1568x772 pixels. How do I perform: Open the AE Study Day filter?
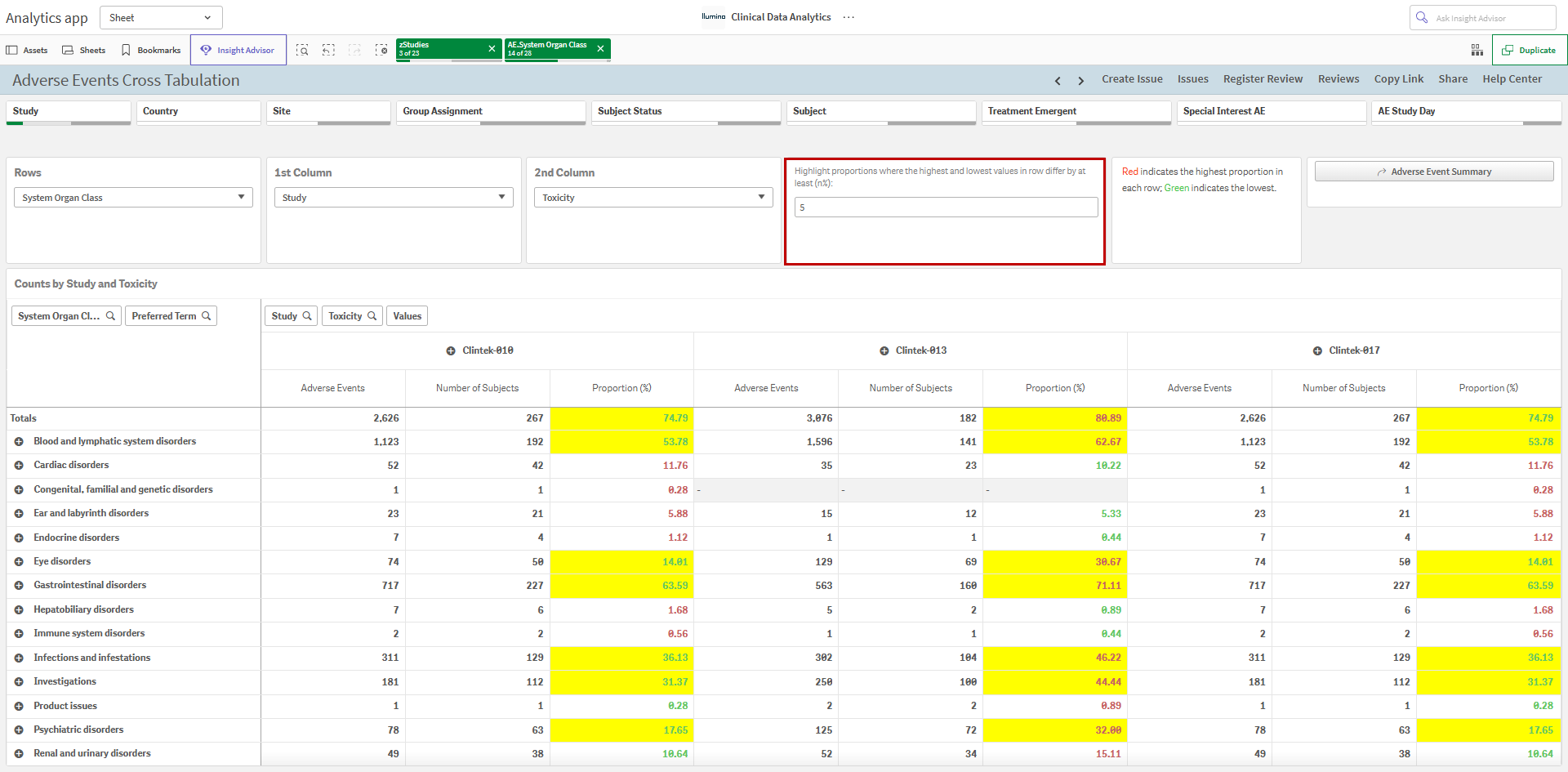[1467, 112]
